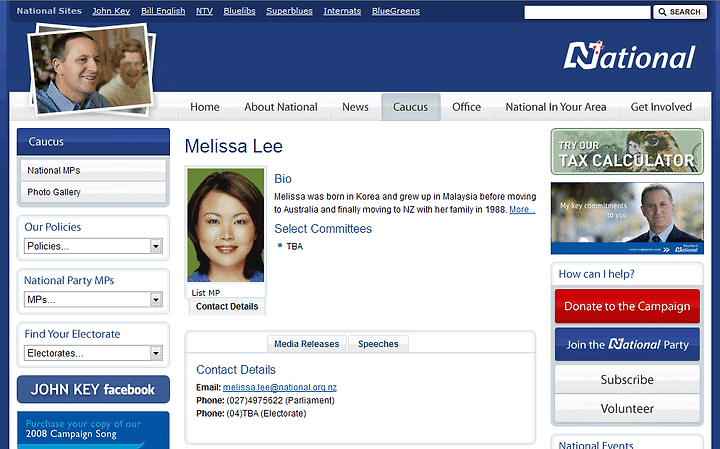This screenshot has width=720, height=449.
Task: Click the John Key facebook banner
Action: pyautogui.click(x=93, y=389)
